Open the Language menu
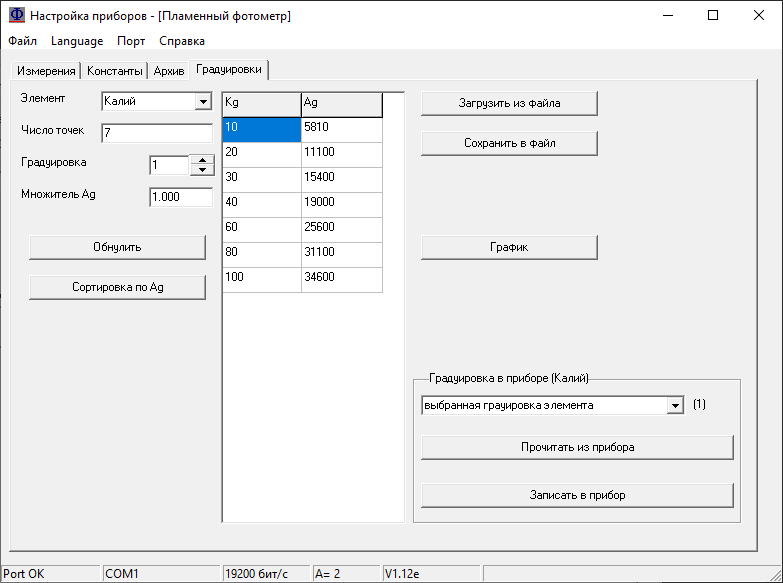The height and width of the screenshot is (583, 783). (x=77, y=41)
